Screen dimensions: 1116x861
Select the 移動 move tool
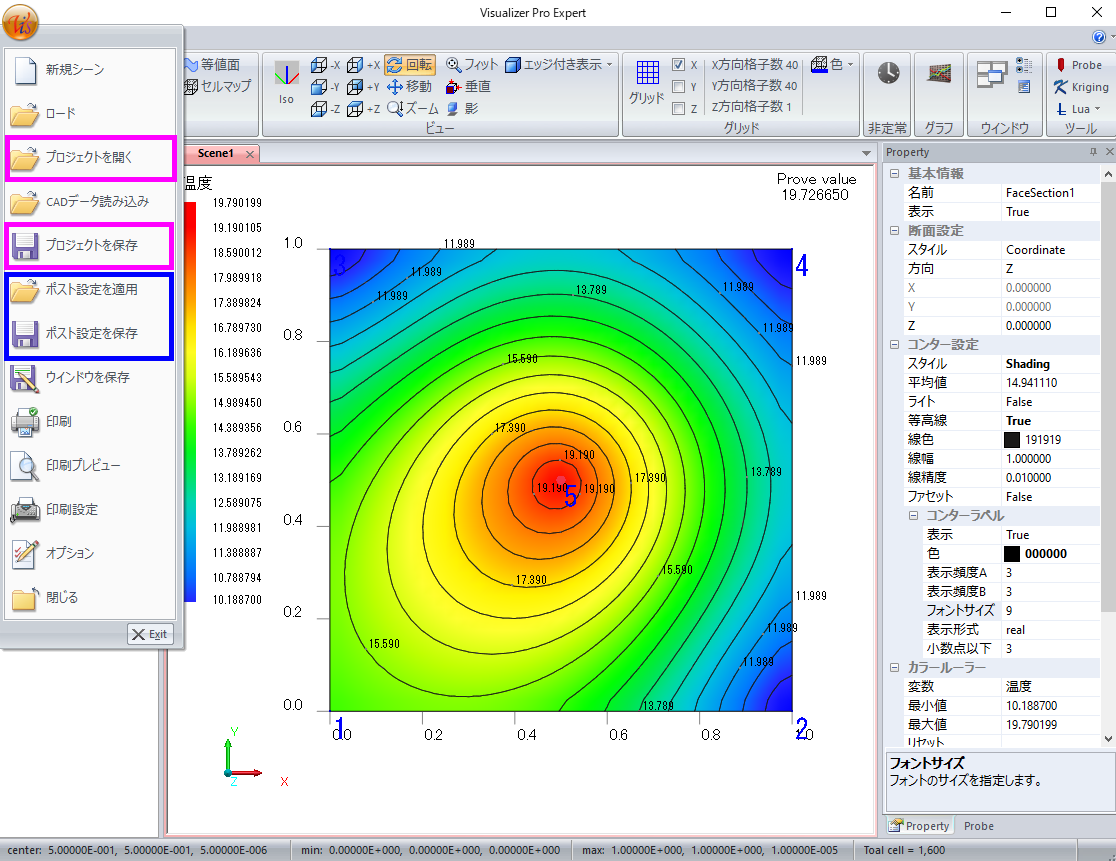(409, 87)
